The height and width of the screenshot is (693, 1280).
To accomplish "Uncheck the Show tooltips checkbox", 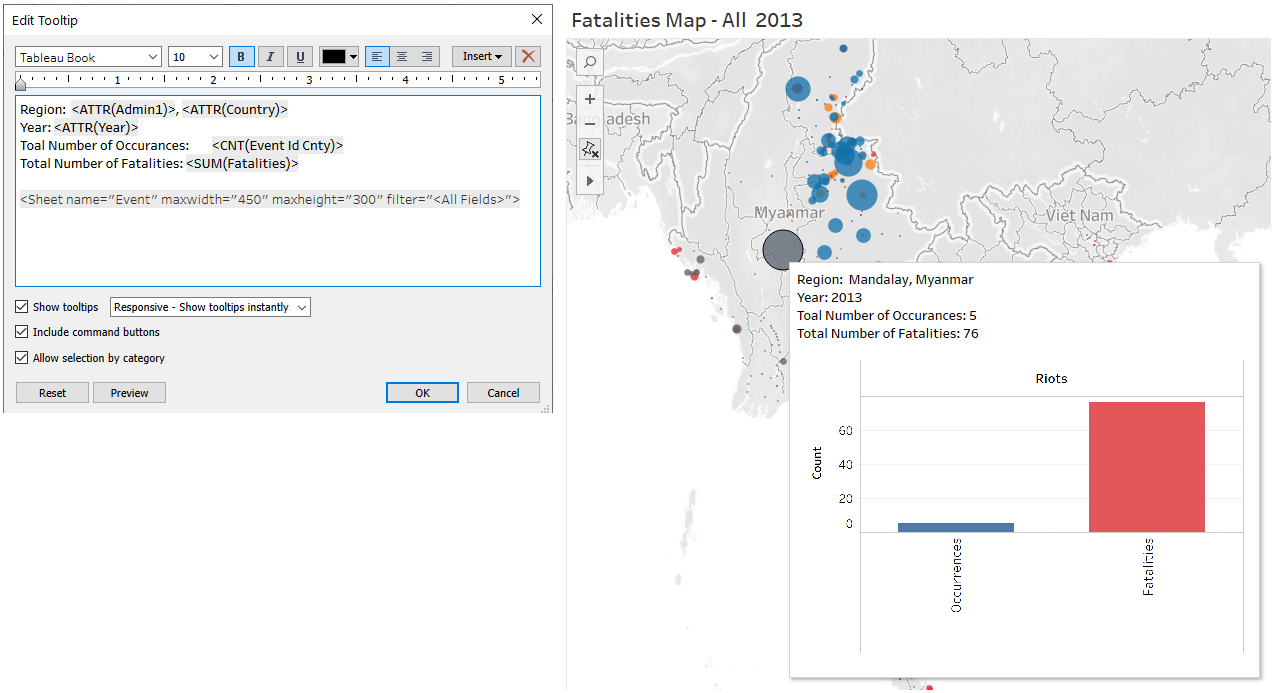I will click(22, 307).
